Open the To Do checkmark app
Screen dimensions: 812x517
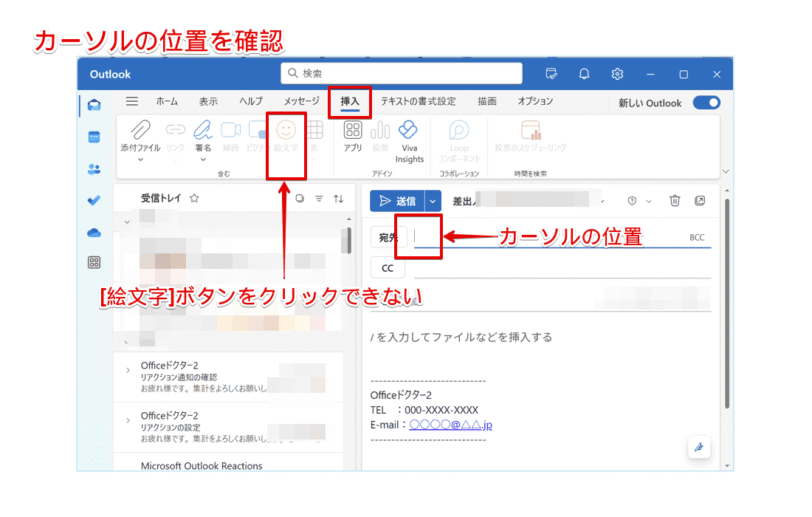tap(94, 200)
